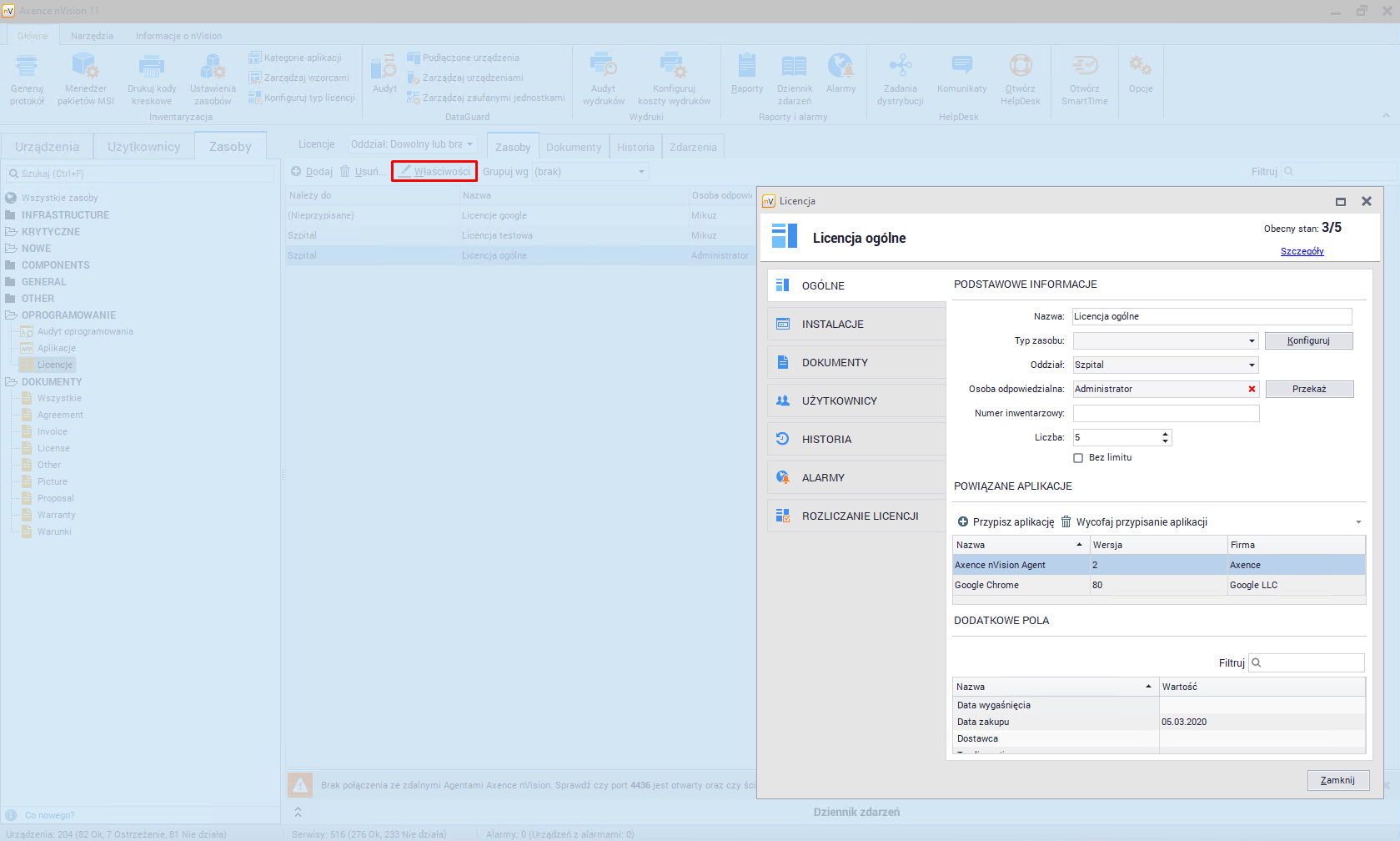Select Google Chrome application row
This screenshot has width=1400, height=841.
pyautogui.click(x=987, y=586)
